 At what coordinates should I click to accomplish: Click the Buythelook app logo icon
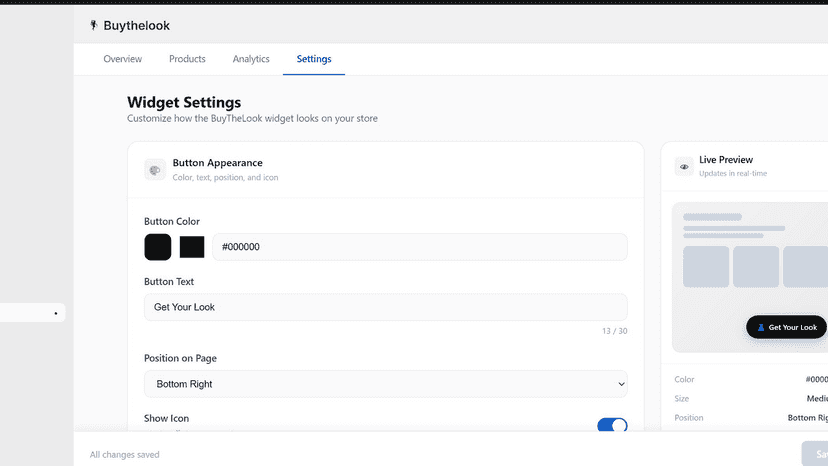click(x=93, y=25)
